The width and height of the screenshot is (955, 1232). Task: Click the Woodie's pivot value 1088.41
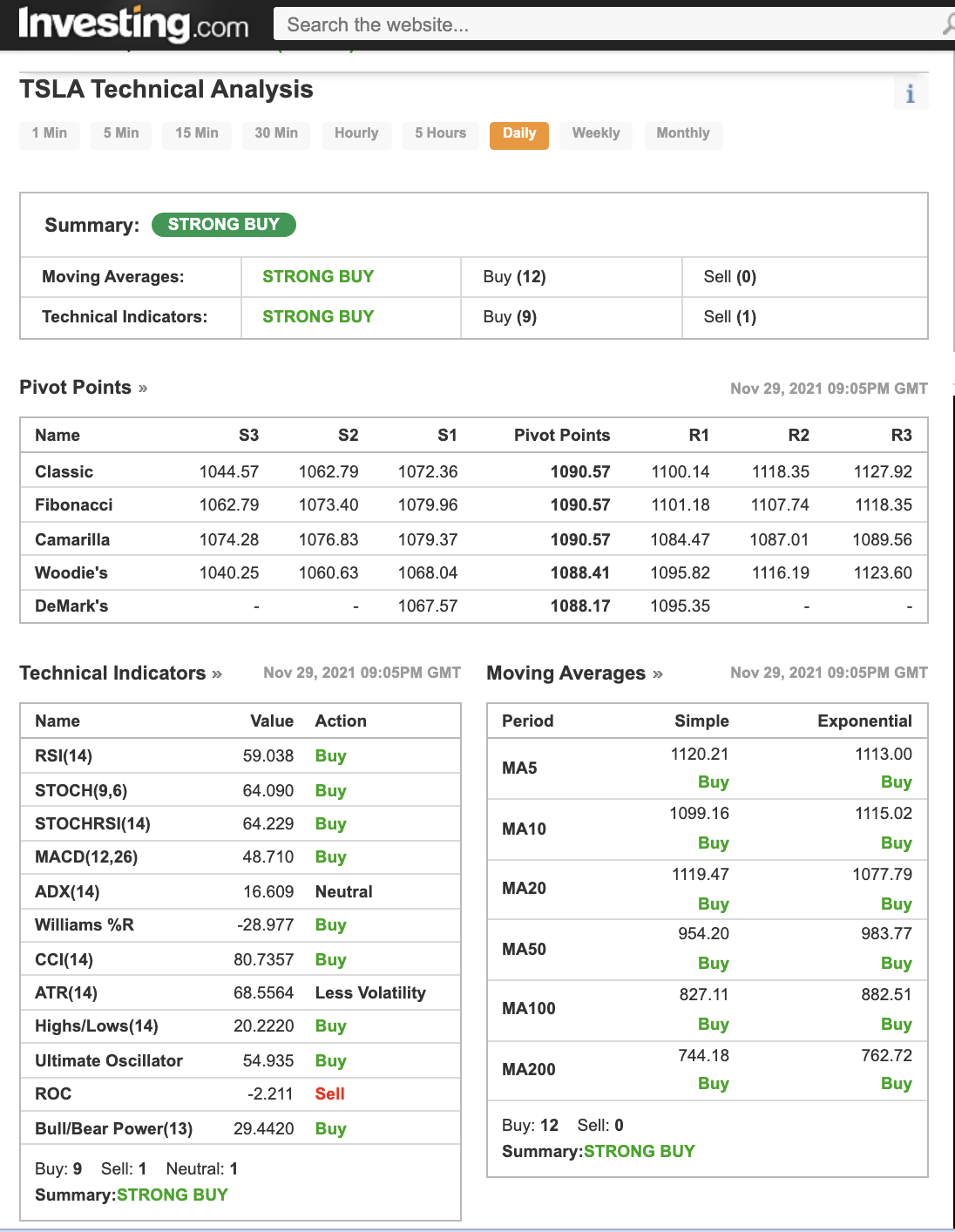coord(580,573)
